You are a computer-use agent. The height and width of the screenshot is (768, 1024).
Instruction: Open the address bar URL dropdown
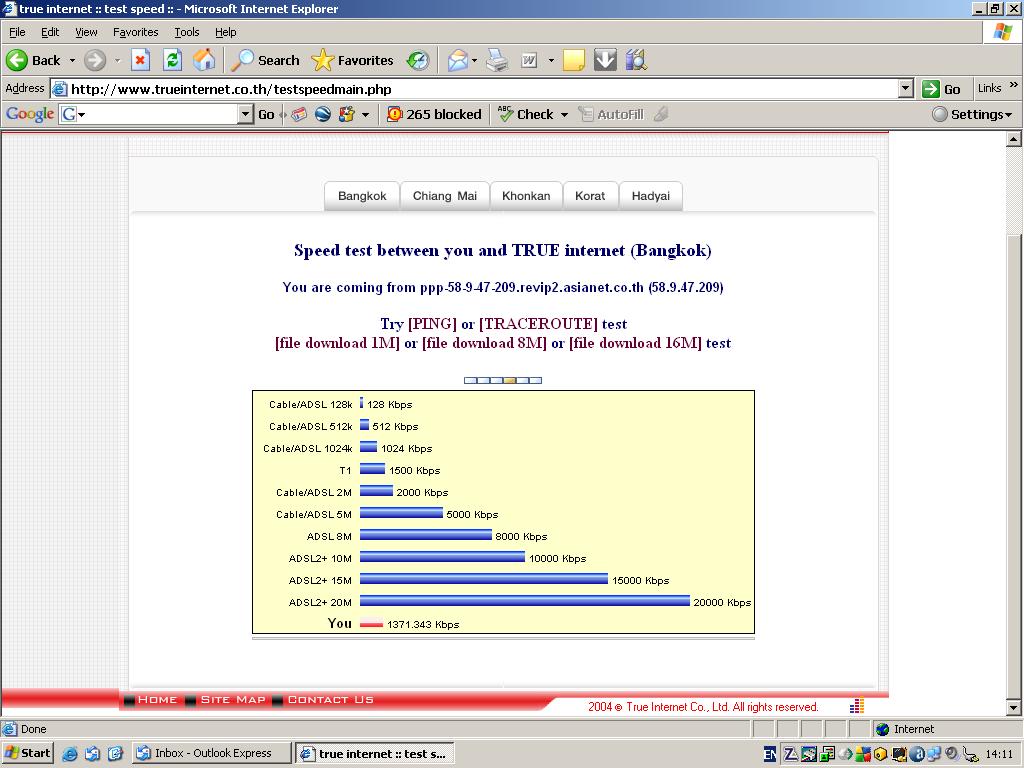[x=905, y=89]
